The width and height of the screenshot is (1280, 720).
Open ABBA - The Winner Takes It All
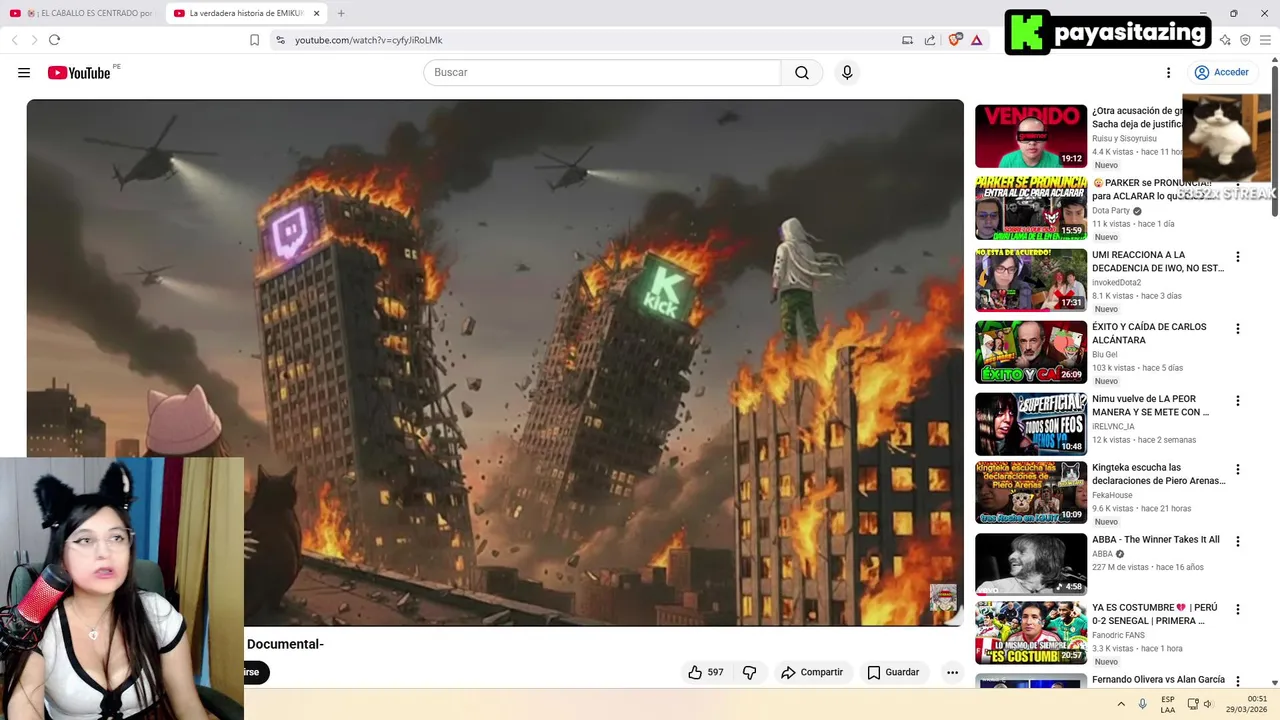click(1156, 540)
